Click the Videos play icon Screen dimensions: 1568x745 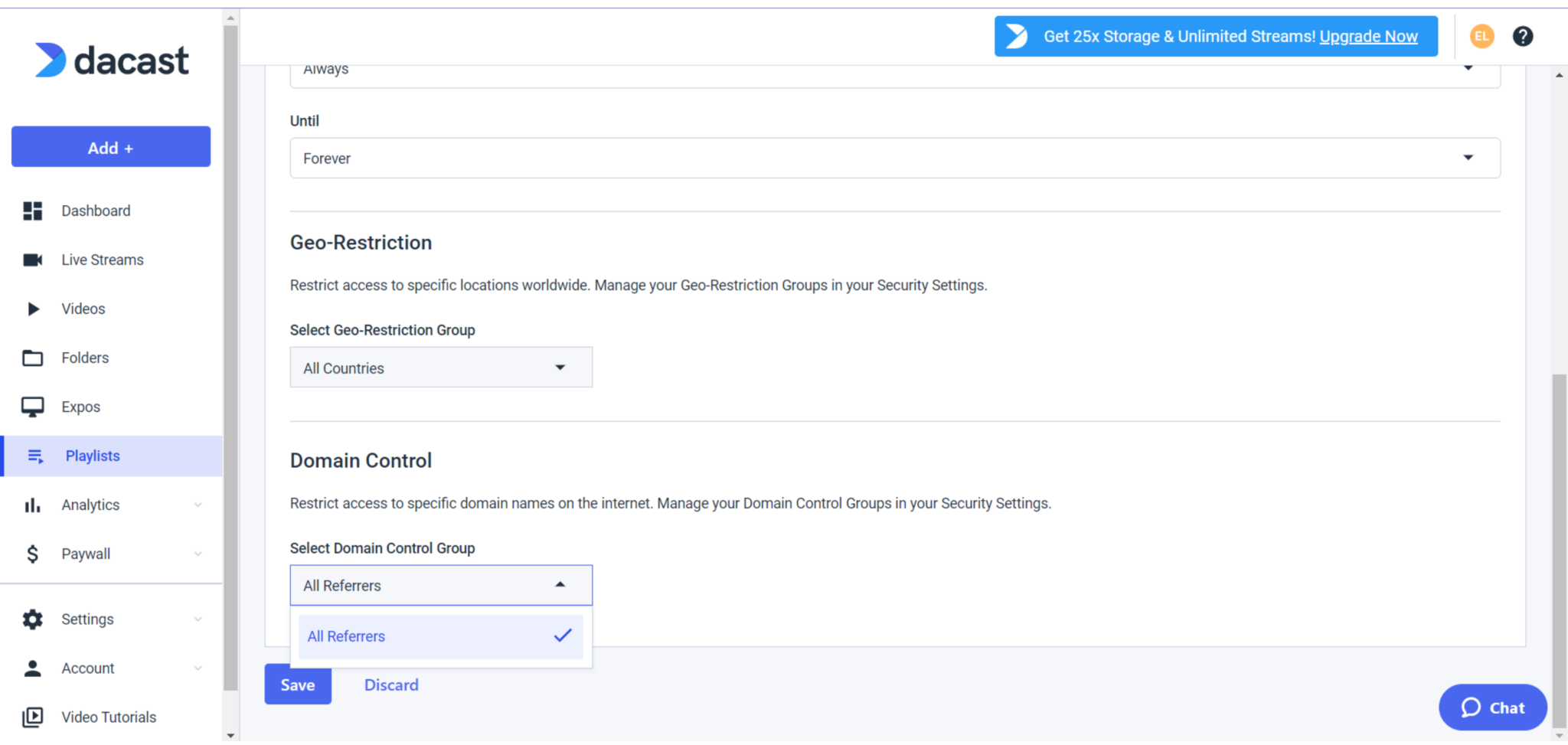point(33,309)
